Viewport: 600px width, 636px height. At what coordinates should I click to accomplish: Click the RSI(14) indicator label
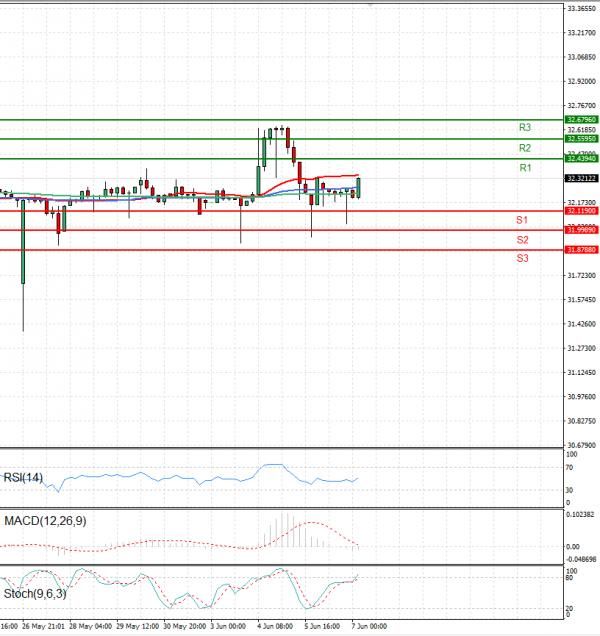tap(23, 478)
